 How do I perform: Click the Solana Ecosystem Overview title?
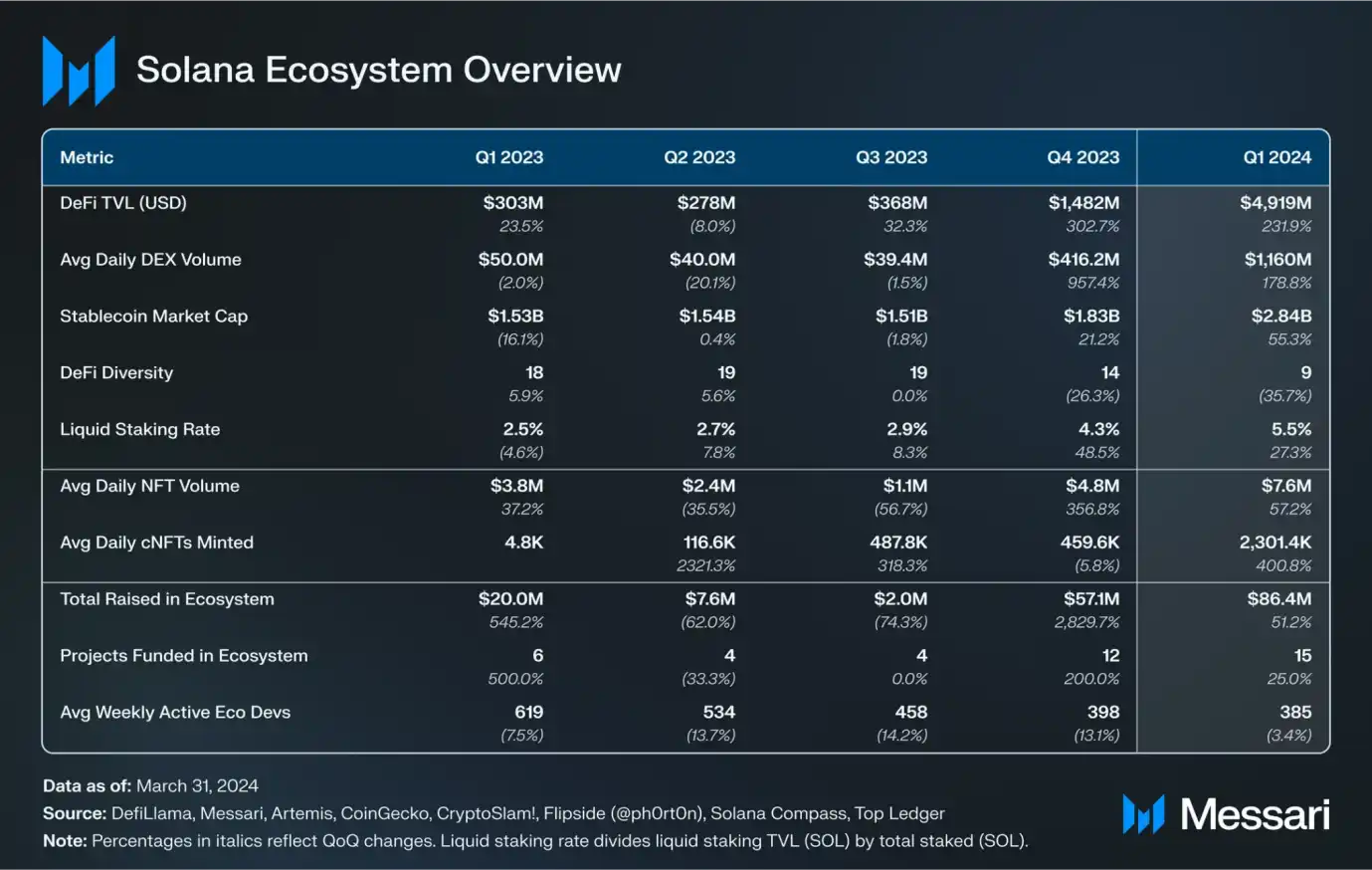378,70
